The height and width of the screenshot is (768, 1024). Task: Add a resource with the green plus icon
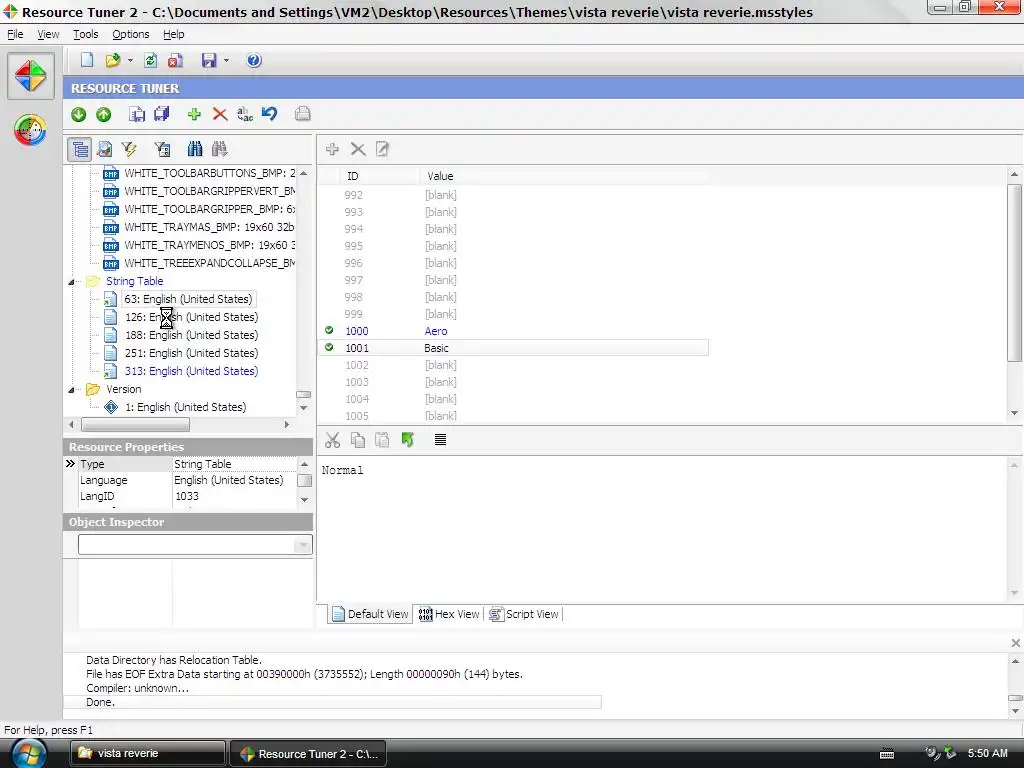point(194,114)
